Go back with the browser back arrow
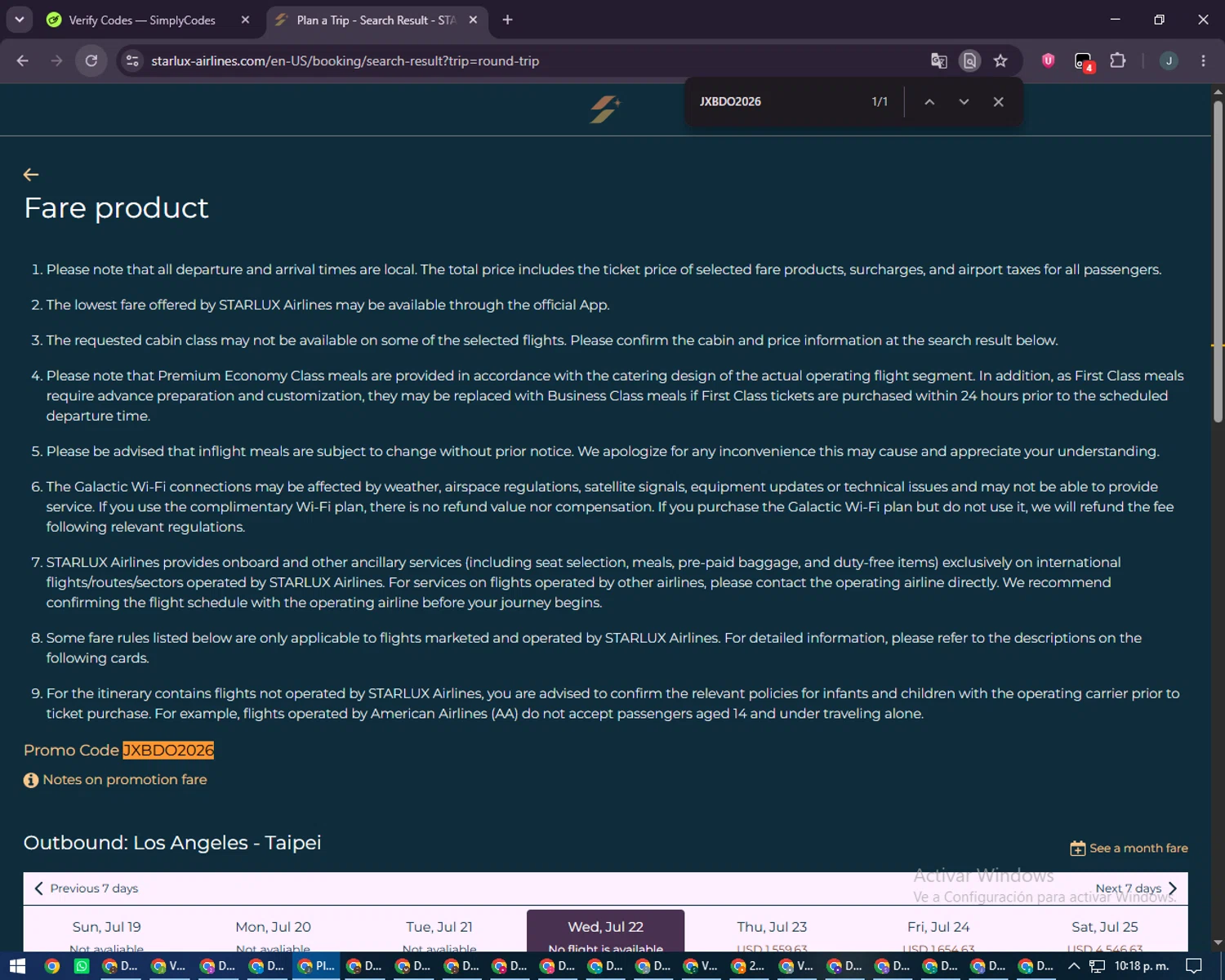 (x=23, y=60)
